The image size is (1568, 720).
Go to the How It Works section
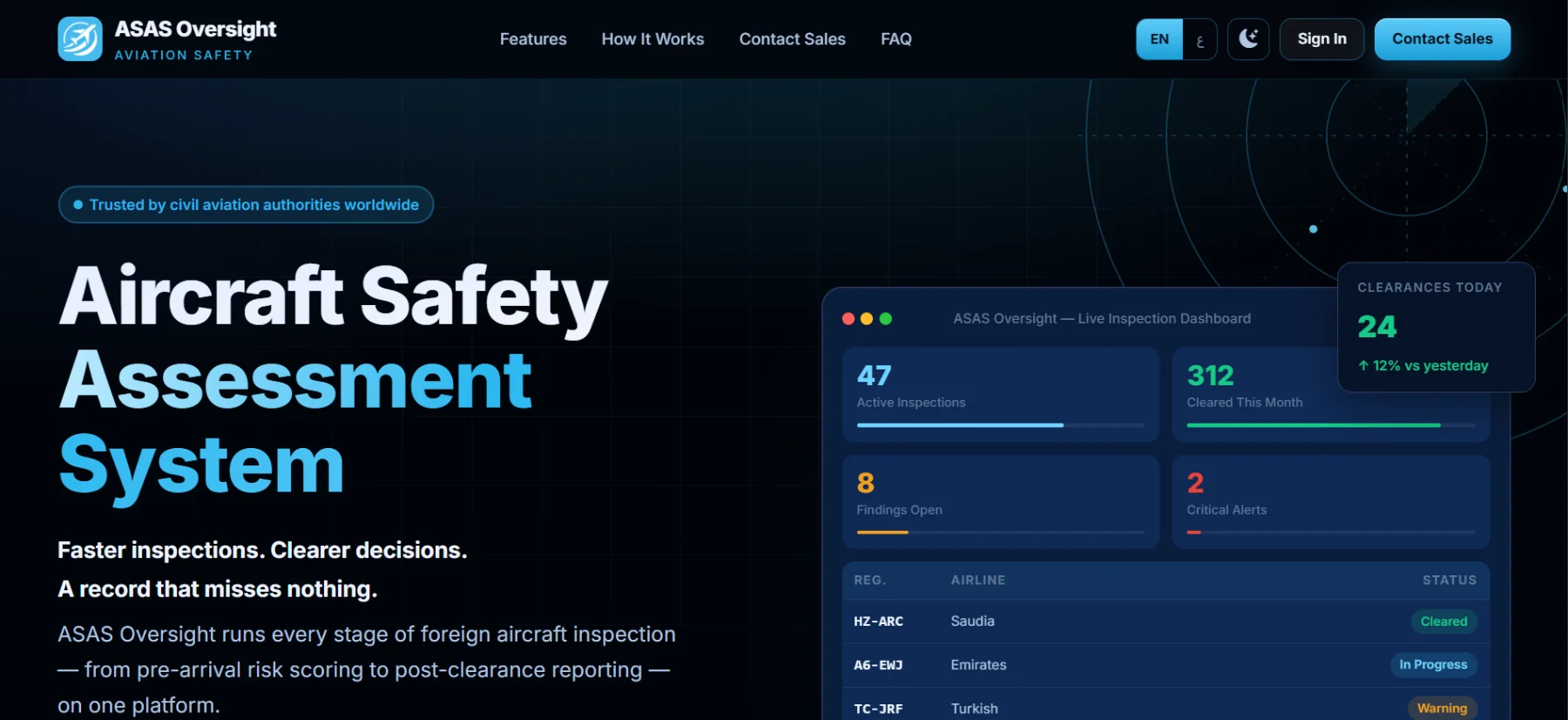point(653,39)
